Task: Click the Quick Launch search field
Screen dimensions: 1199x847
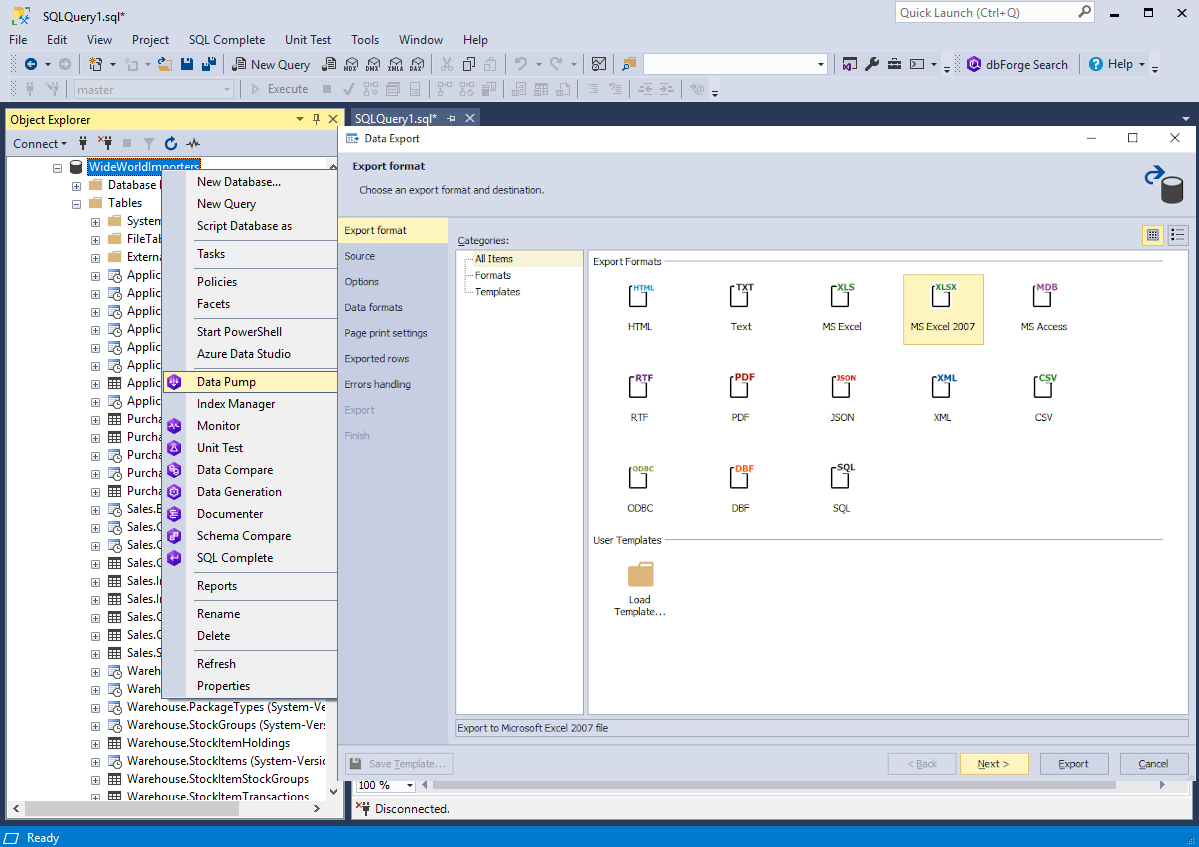Action: tap(985, 13)
